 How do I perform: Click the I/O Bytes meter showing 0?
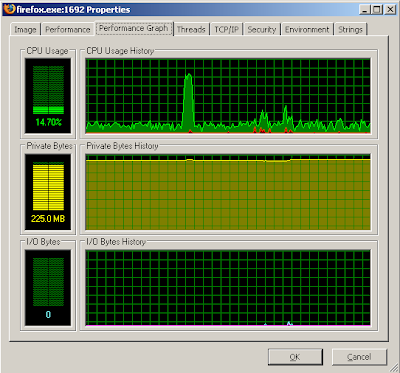click(48, 288)
